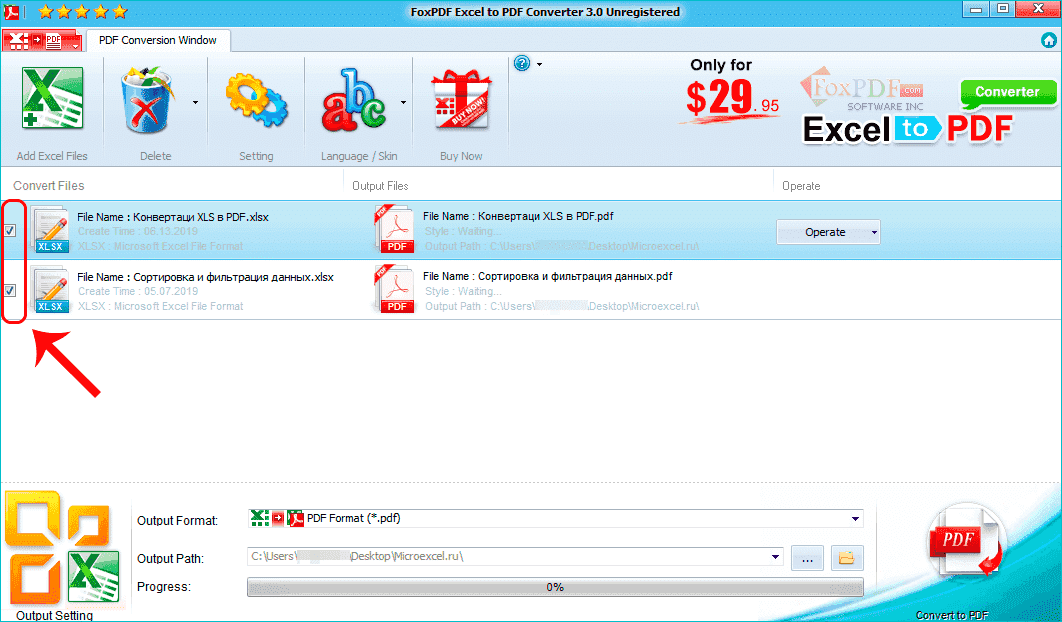Click the home icon at top right

[x=1048, y=41]
